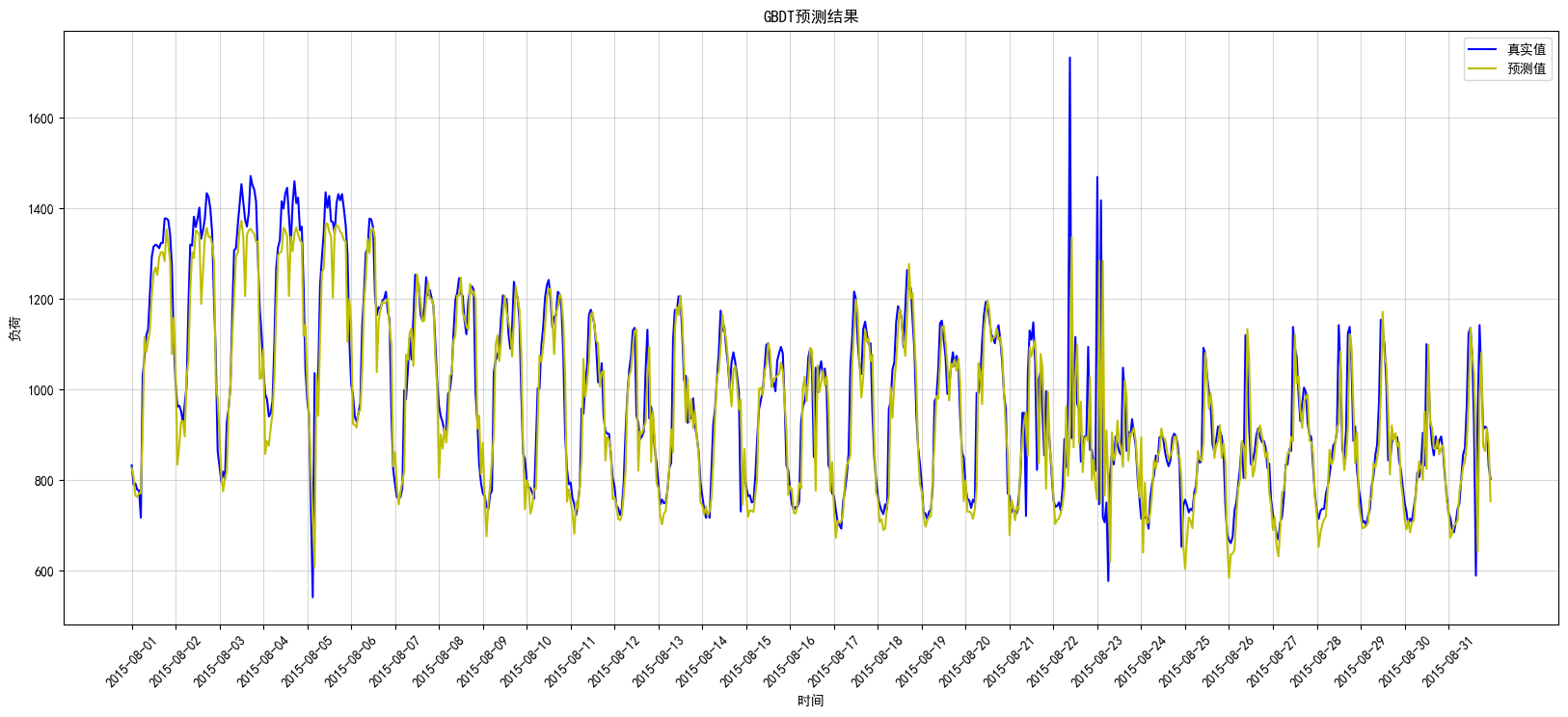The width and height of the screenshot is (1568, 717).
Task: Click the yellow line sample in legend
Action: (x=1483, y=68)
